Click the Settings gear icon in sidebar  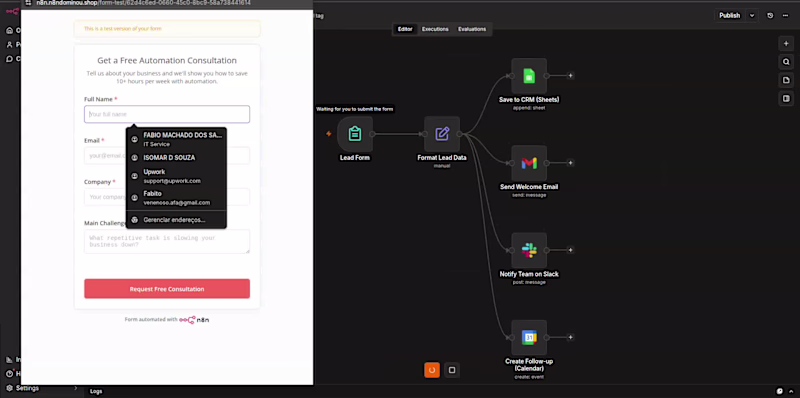pos(9,388)
